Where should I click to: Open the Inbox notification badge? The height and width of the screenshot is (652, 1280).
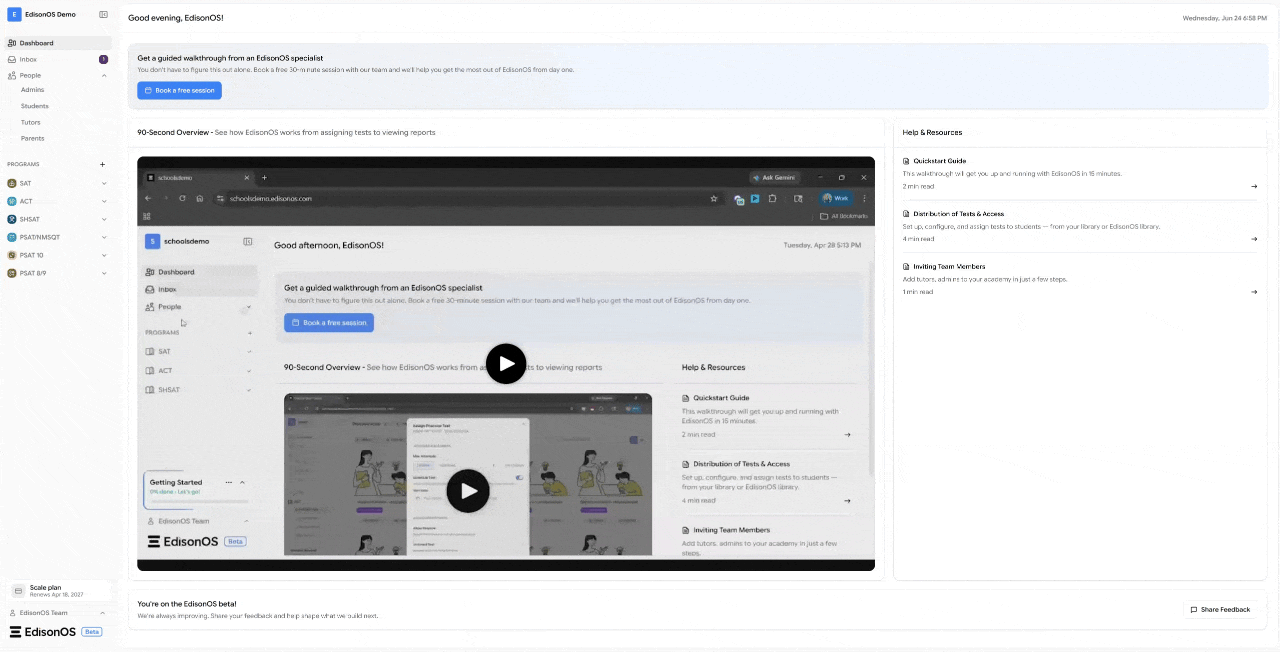(x=103, y=60)
